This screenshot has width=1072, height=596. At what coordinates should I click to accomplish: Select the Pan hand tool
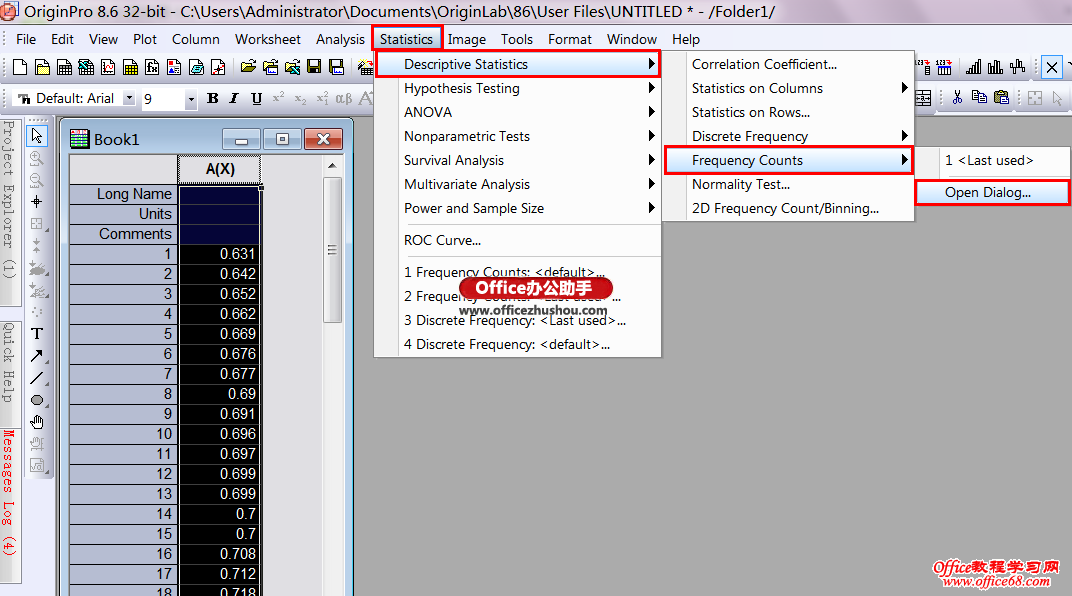coord(37,422)
